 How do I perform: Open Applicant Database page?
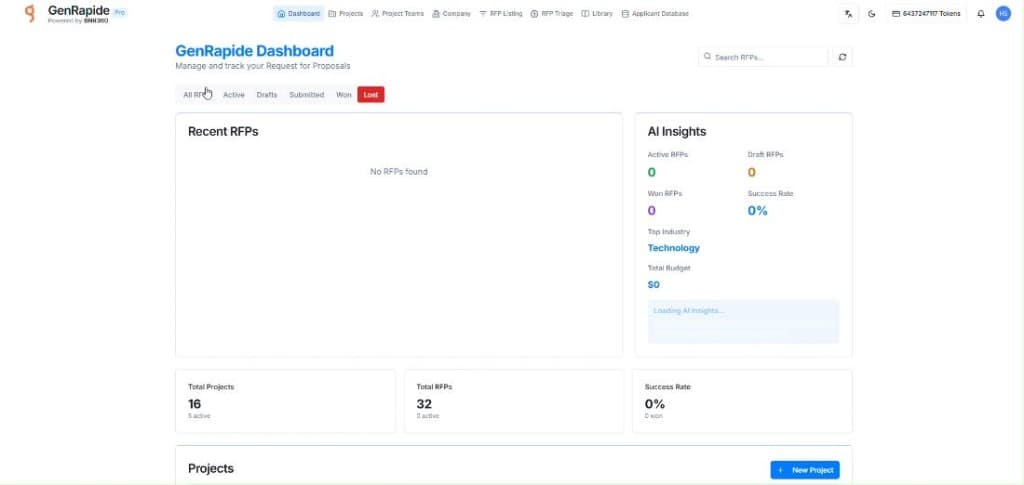(x=655, y=14)
